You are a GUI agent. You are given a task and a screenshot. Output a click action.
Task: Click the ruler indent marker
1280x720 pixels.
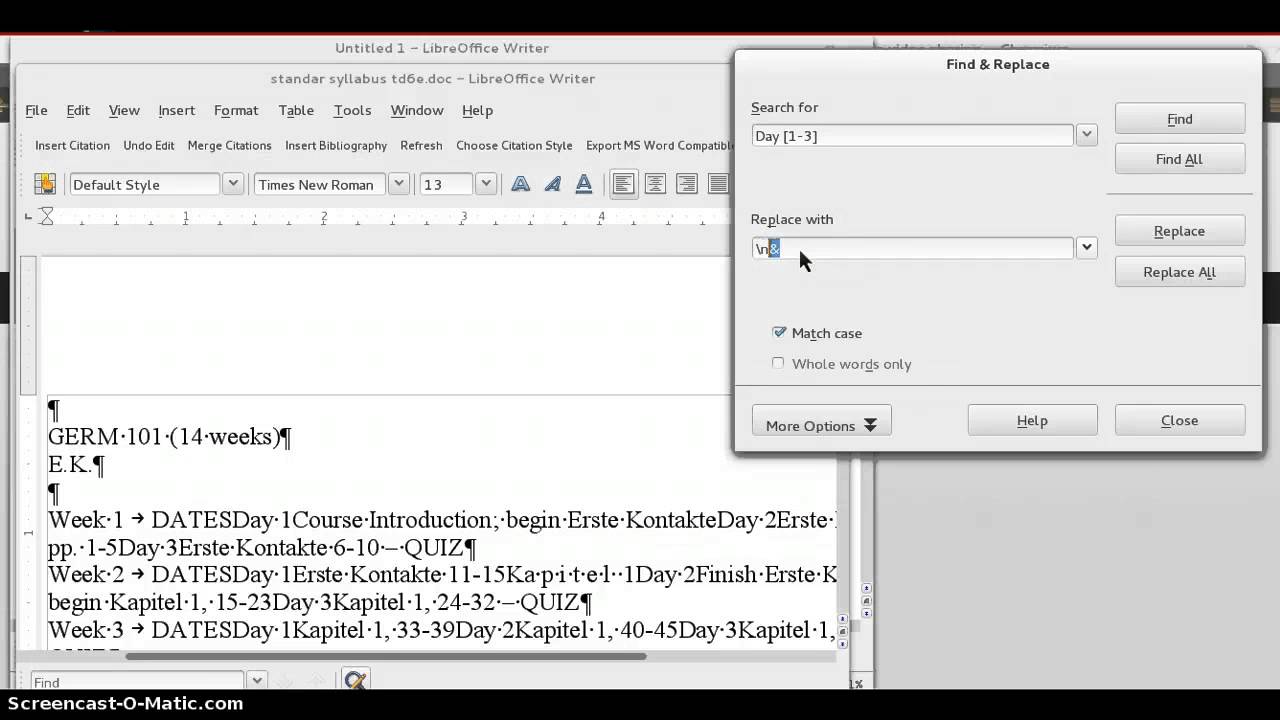click(x=46, y=215)
